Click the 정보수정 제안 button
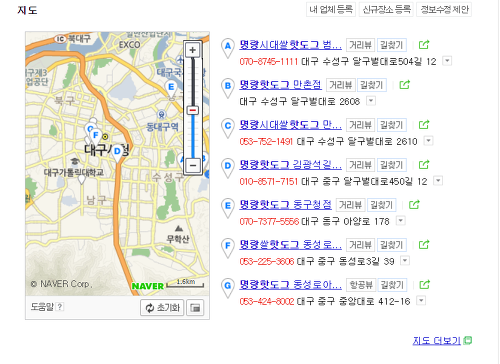 (444, 9)
